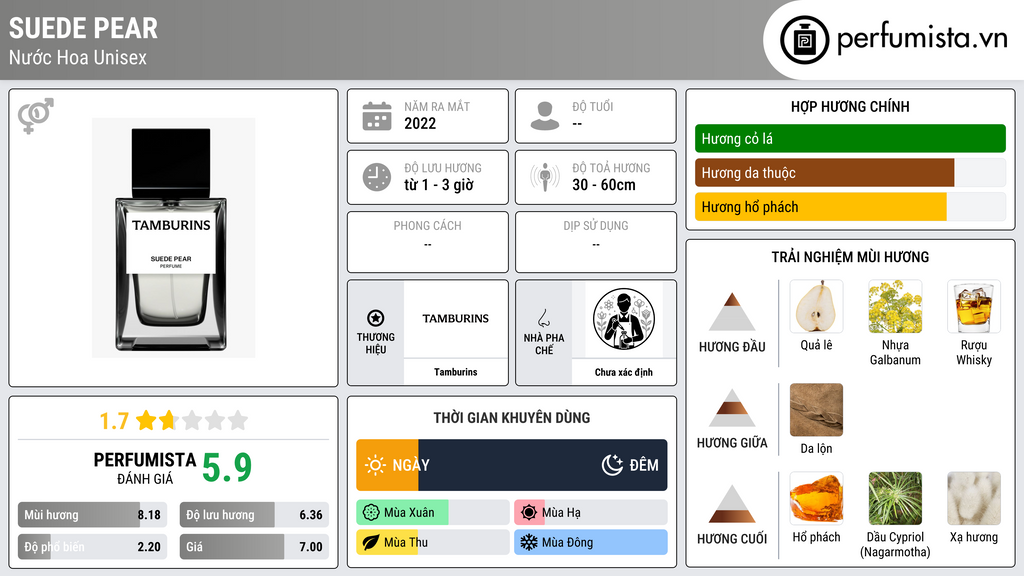Open the Nhựa Galbanum note image
The image size is (1024, 576).
click(x=895, y=306)
